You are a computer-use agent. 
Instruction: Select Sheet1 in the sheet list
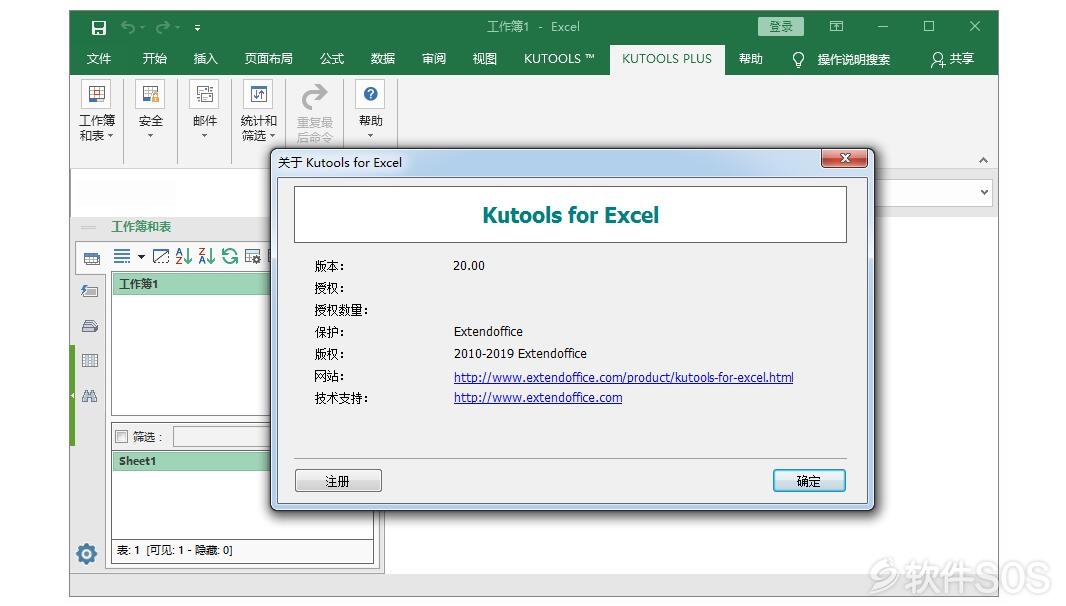coord(192,461)
